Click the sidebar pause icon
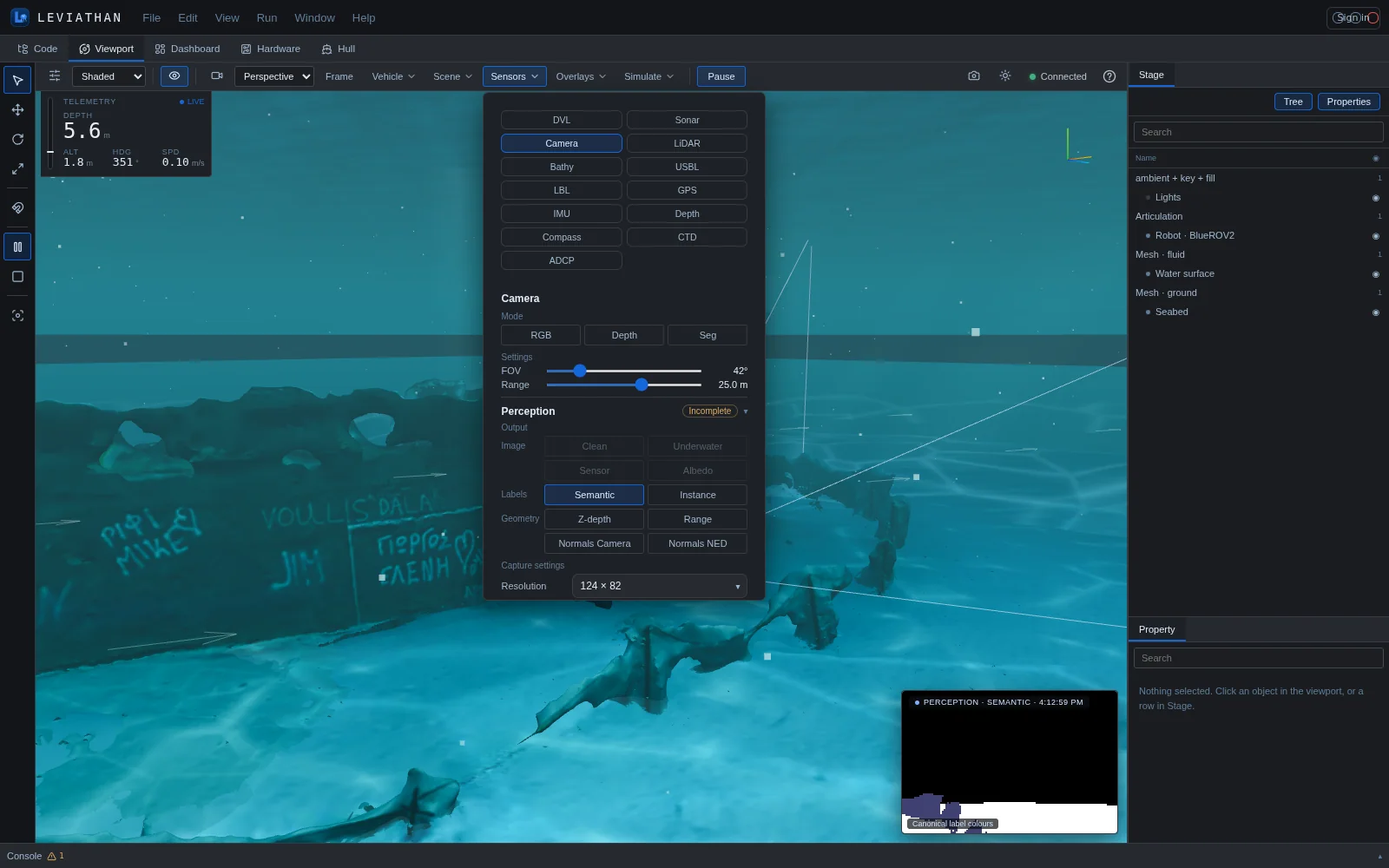 pos(17,247)
